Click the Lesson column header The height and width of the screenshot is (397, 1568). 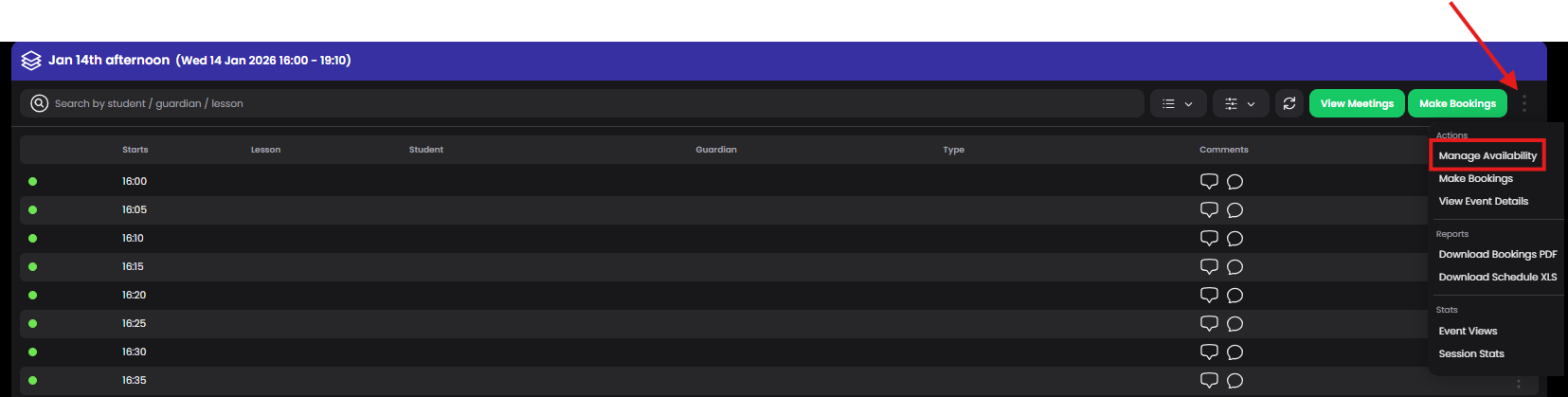pos(265,150)
